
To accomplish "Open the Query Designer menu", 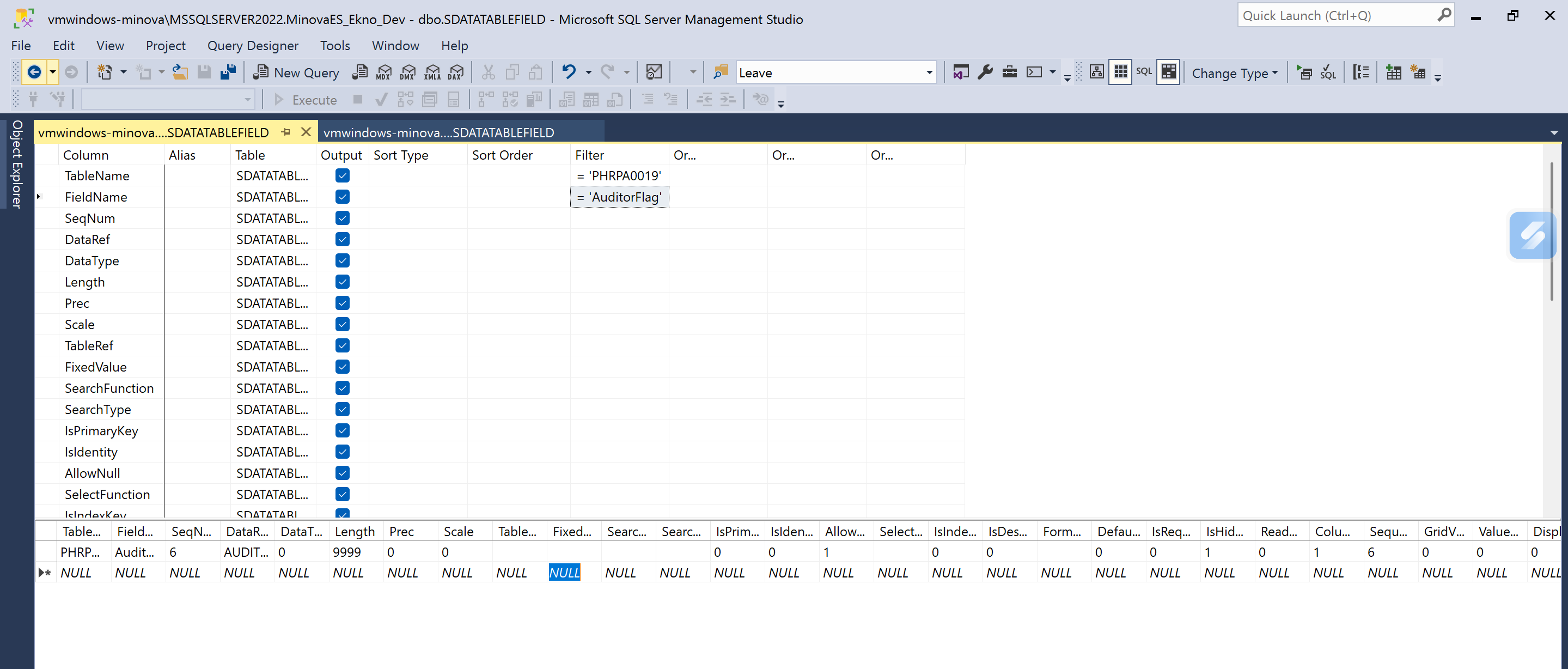I will point(253,46).
